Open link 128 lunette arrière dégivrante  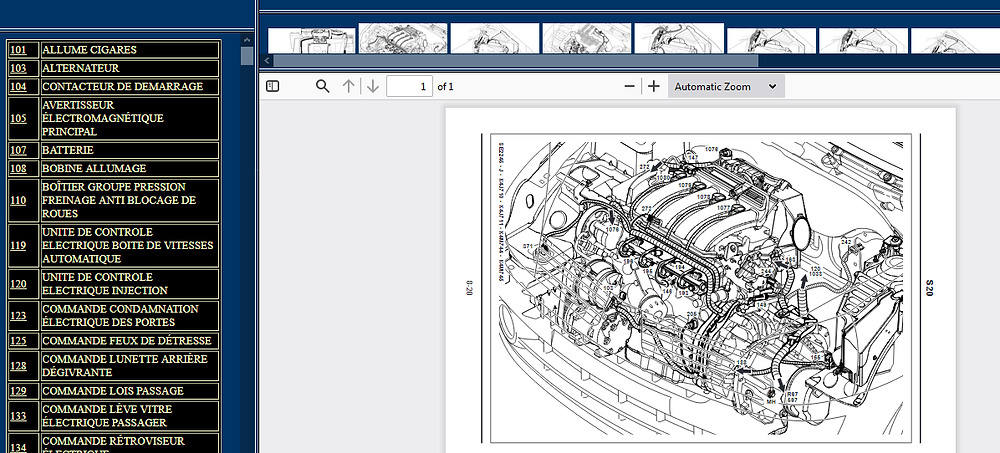(18, 366)
